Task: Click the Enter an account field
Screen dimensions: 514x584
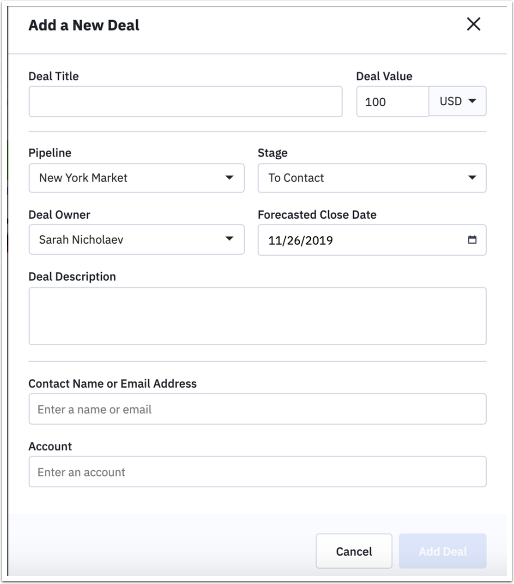Action: pos(258,472)
